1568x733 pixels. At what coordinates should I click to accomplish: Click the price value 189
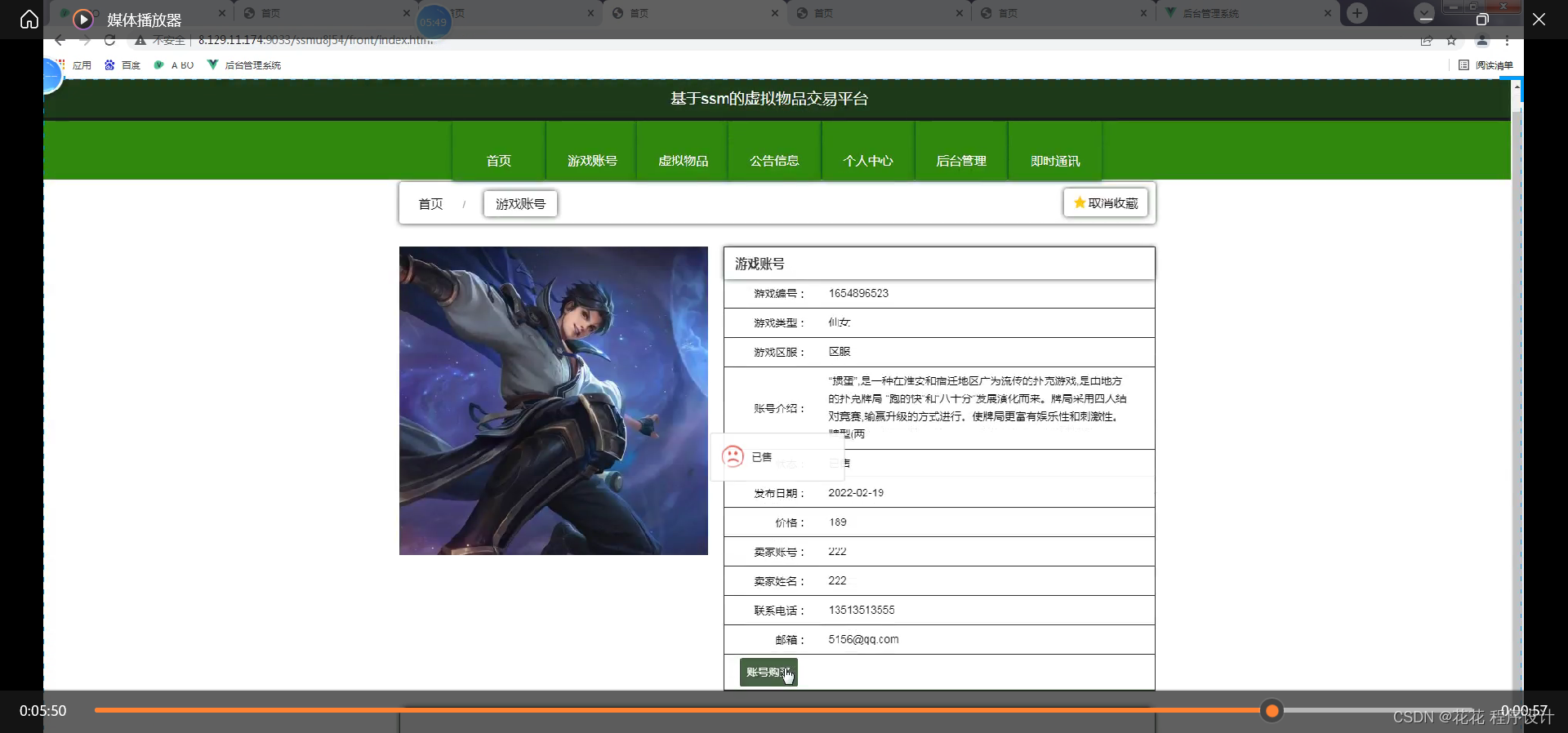point(837,522)
